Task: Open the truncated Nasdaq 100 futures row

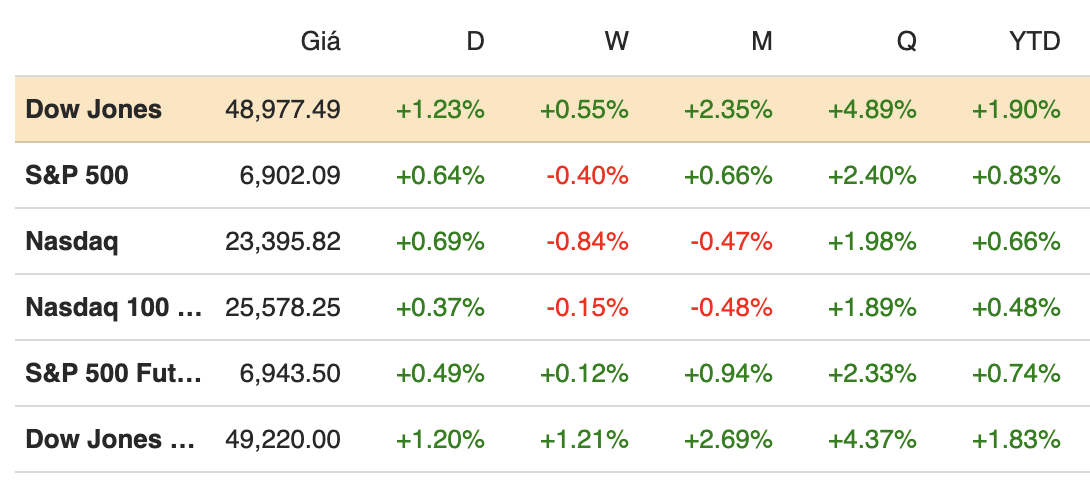Action: [x=113, y=308]
